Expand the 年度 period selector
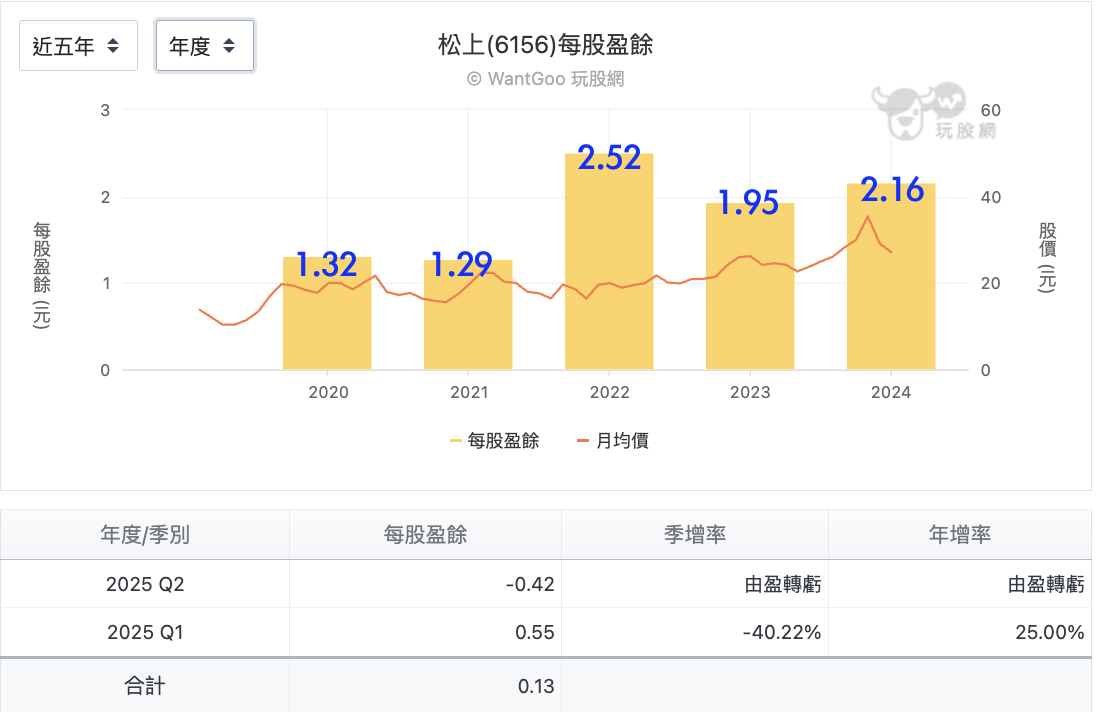Screen dimensions: 1096x712 tap(204, 46)
